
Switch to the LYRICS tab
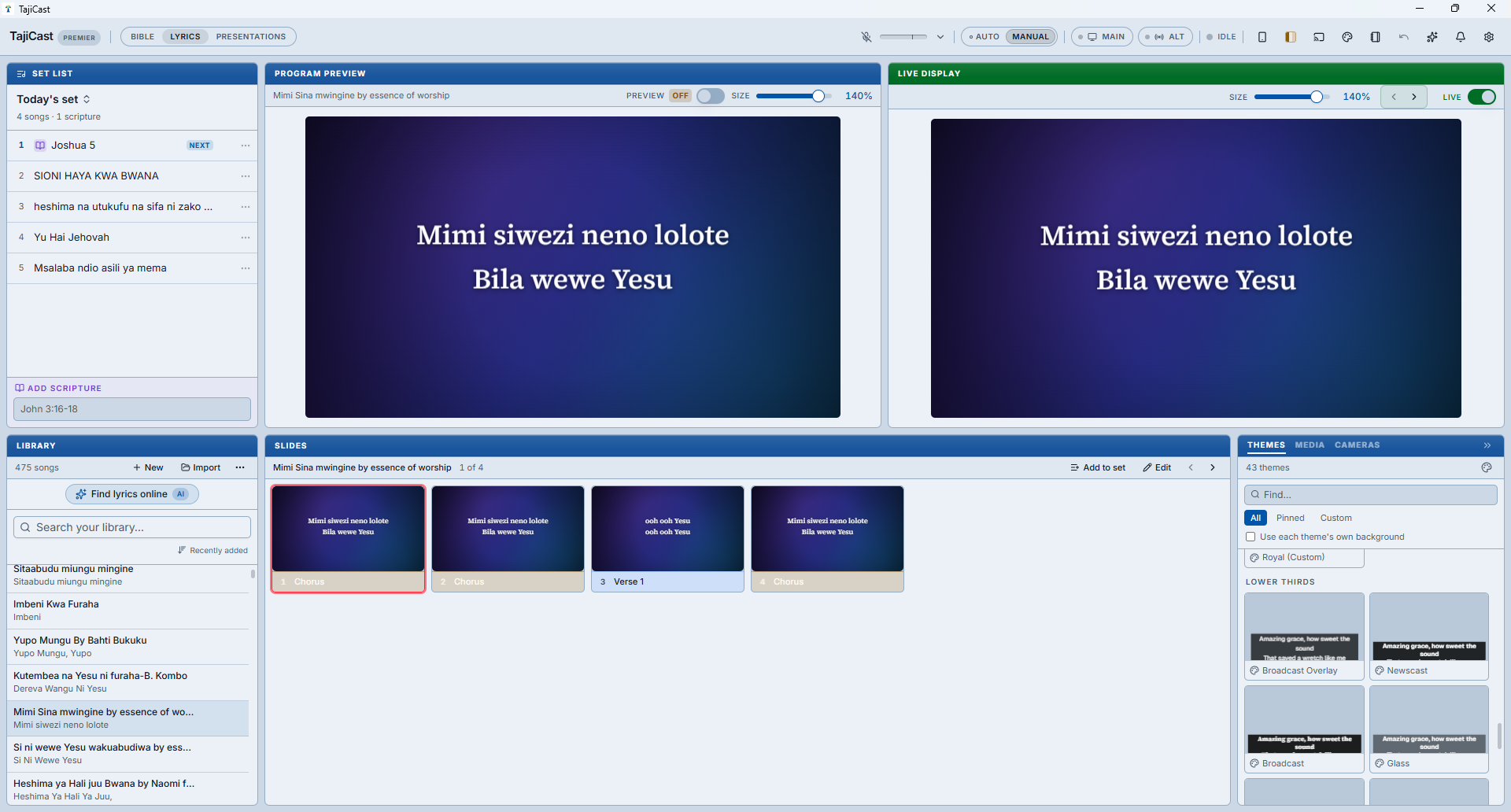(x=185, y=37)
